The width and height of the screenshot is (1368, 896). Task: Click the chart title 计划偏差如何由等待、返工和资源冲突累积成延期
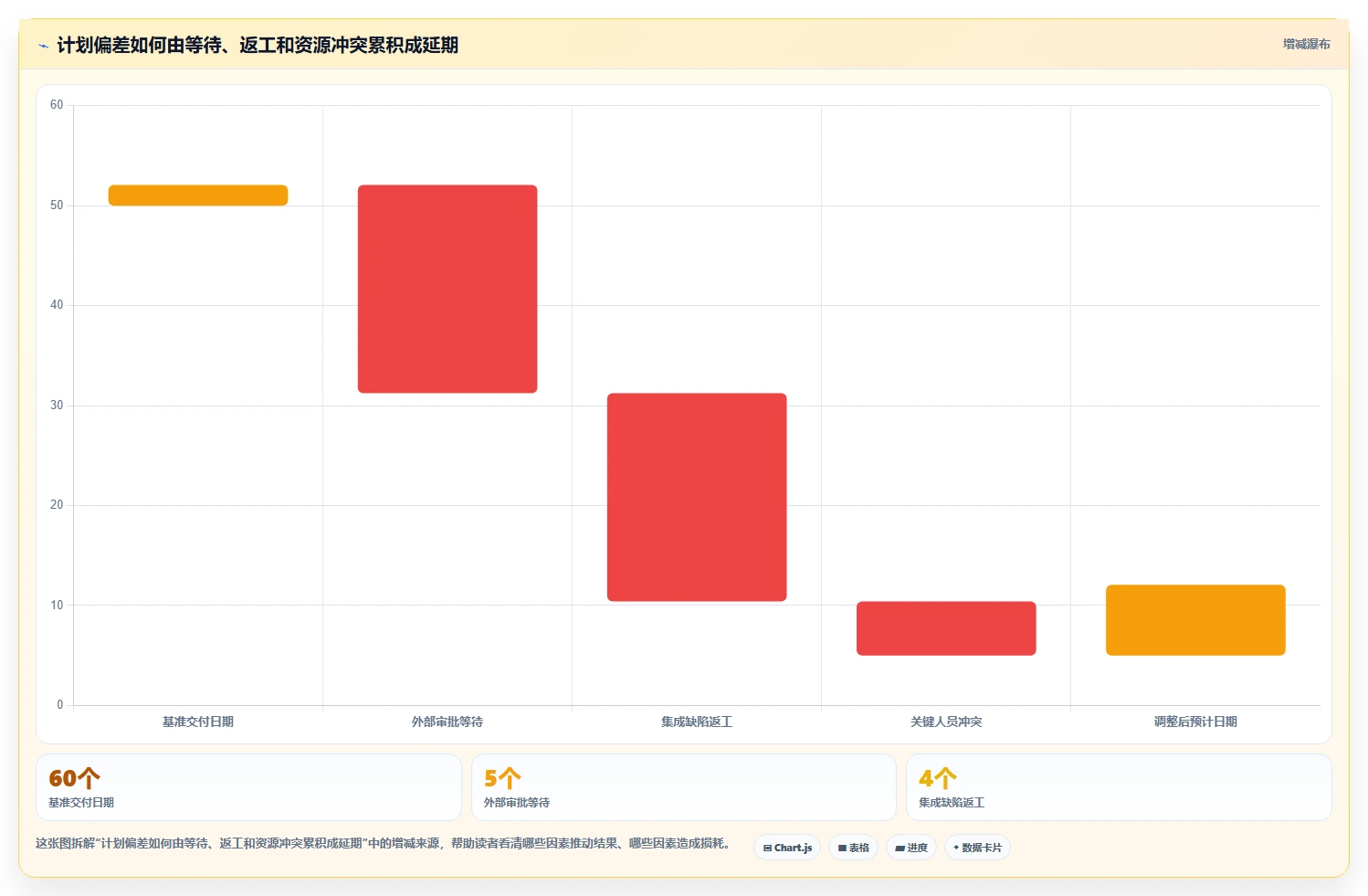[x=258, y=45]
